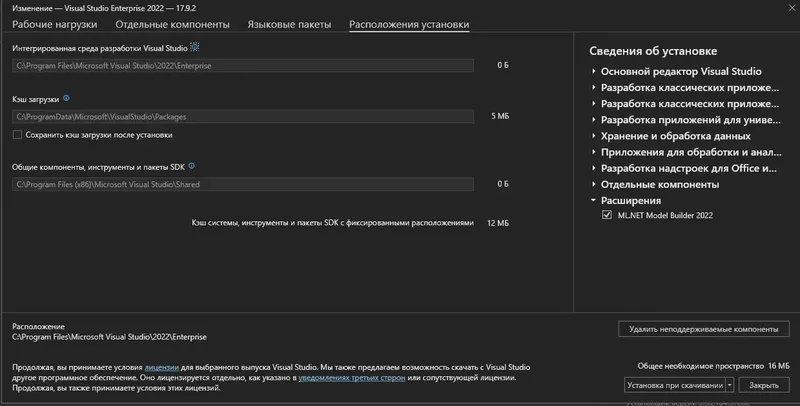Open dropdown arrow next to Установка при скачивании
This screenshot has width=800, height=406.
pyautogui.click(x=730, y=385)
